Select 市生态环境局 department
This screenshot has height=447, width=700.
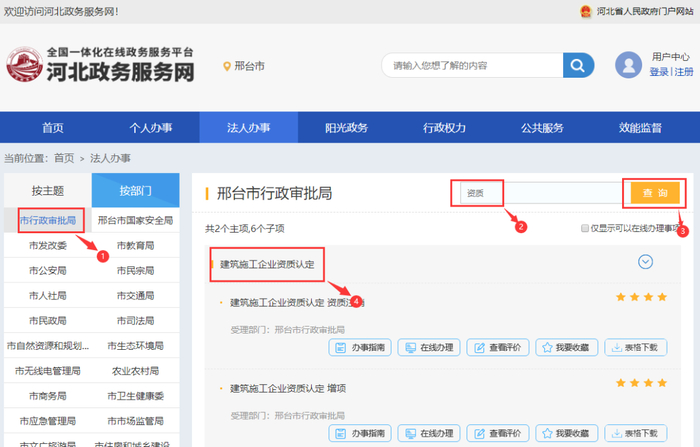click(x=135, y=346)
